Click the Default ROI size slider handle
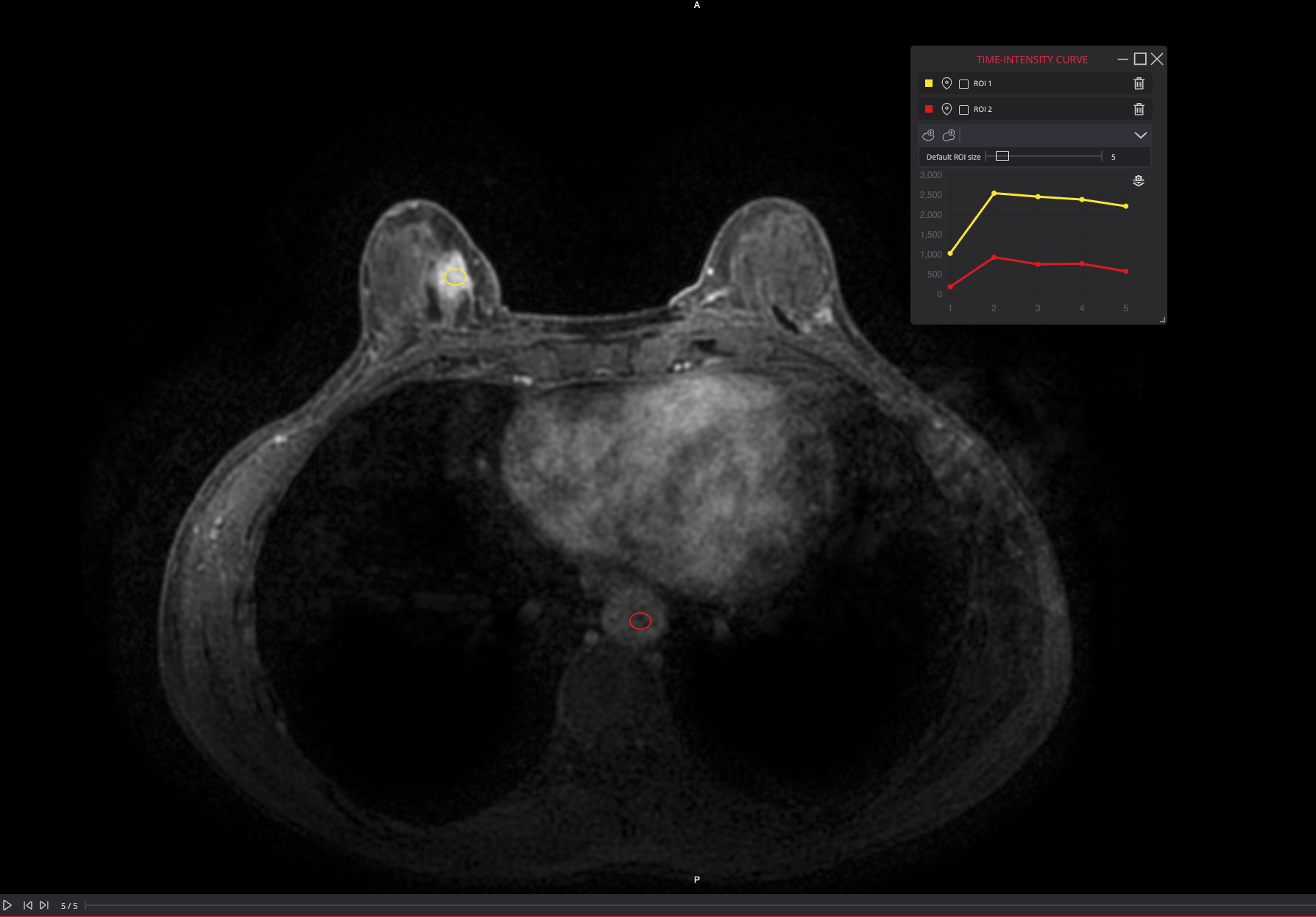 [x=1002, y=156]
